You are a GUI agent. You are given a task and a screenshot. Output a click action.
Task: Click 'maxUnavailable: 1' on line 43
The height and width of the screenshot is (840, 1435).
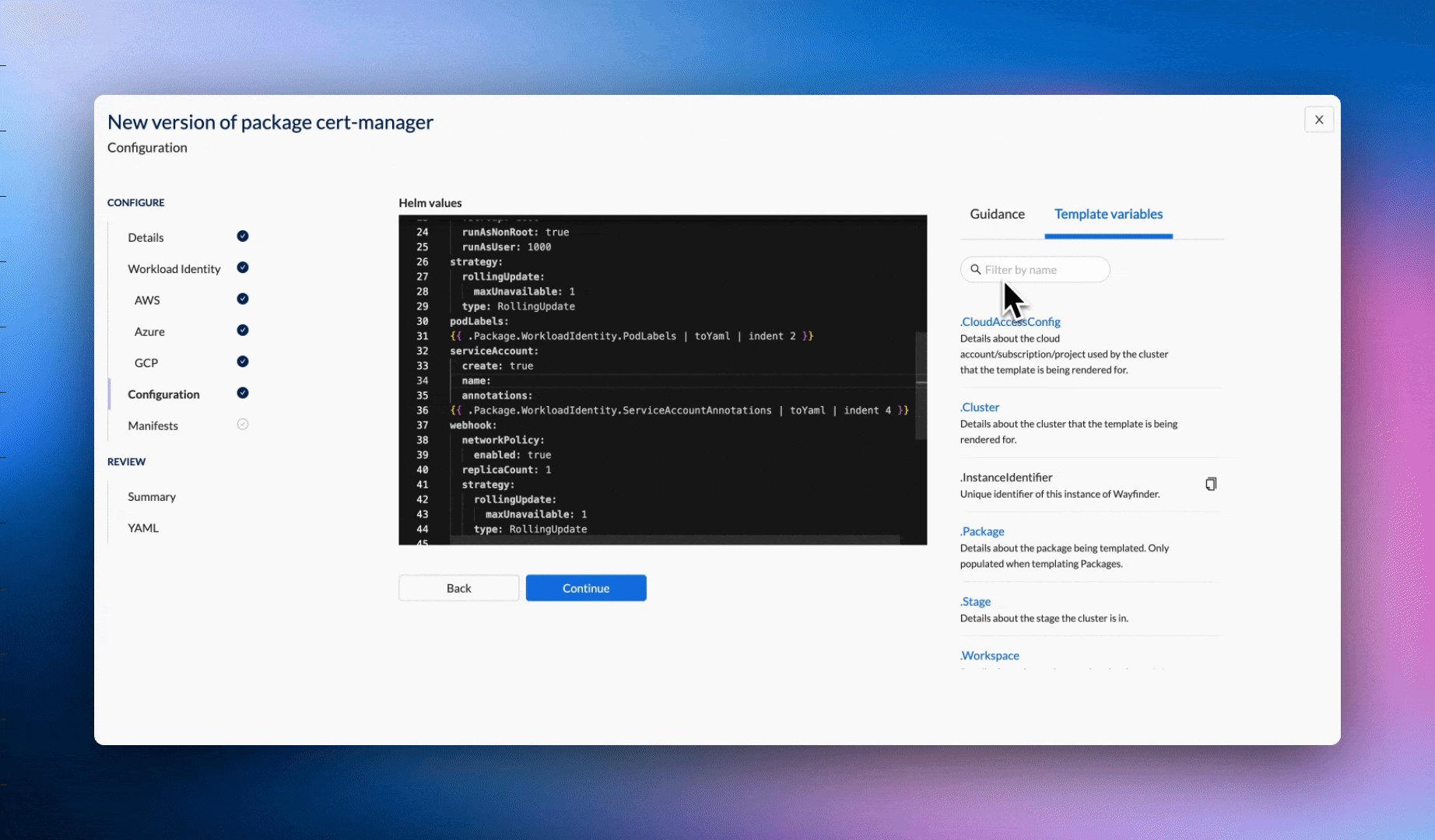pyautogui.click(x=536, y=514)
